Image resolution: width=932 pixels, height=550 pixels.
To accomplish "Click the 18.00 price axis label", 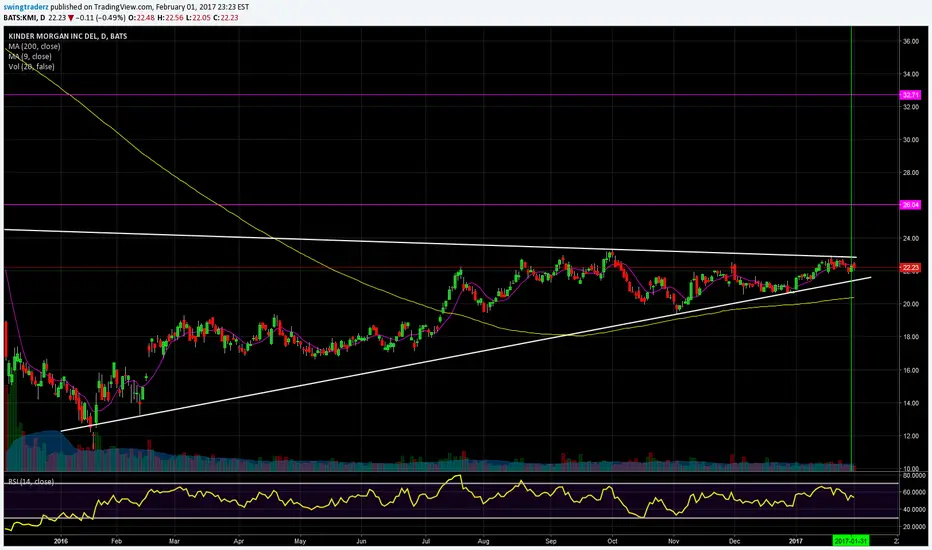I will 911,337.
